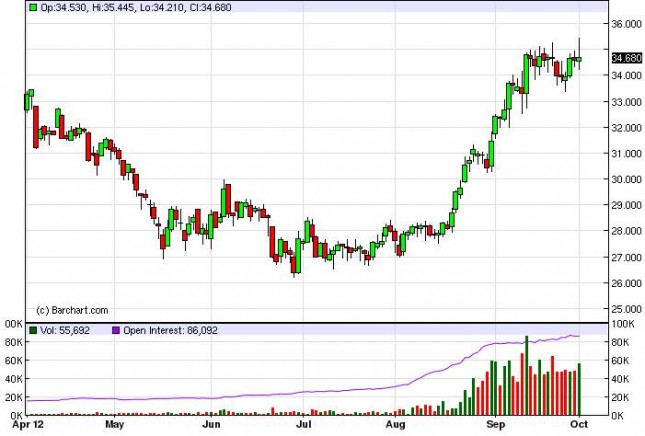The width and height of the screenshot is (645, 436).
Task: Click the 25.000 price axis label
Action: click(x=626, y=309)
